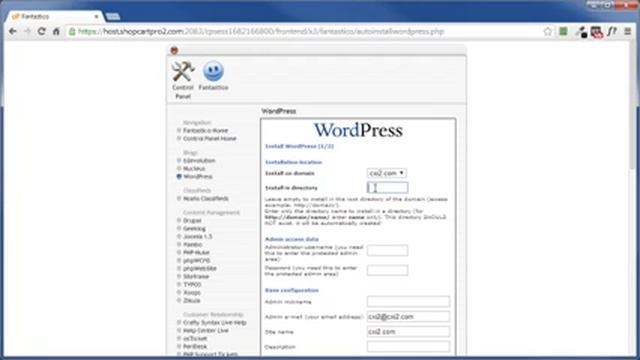Click the Admin e-mail field
The width and height of the screenshot is (640, 360).
408,316
